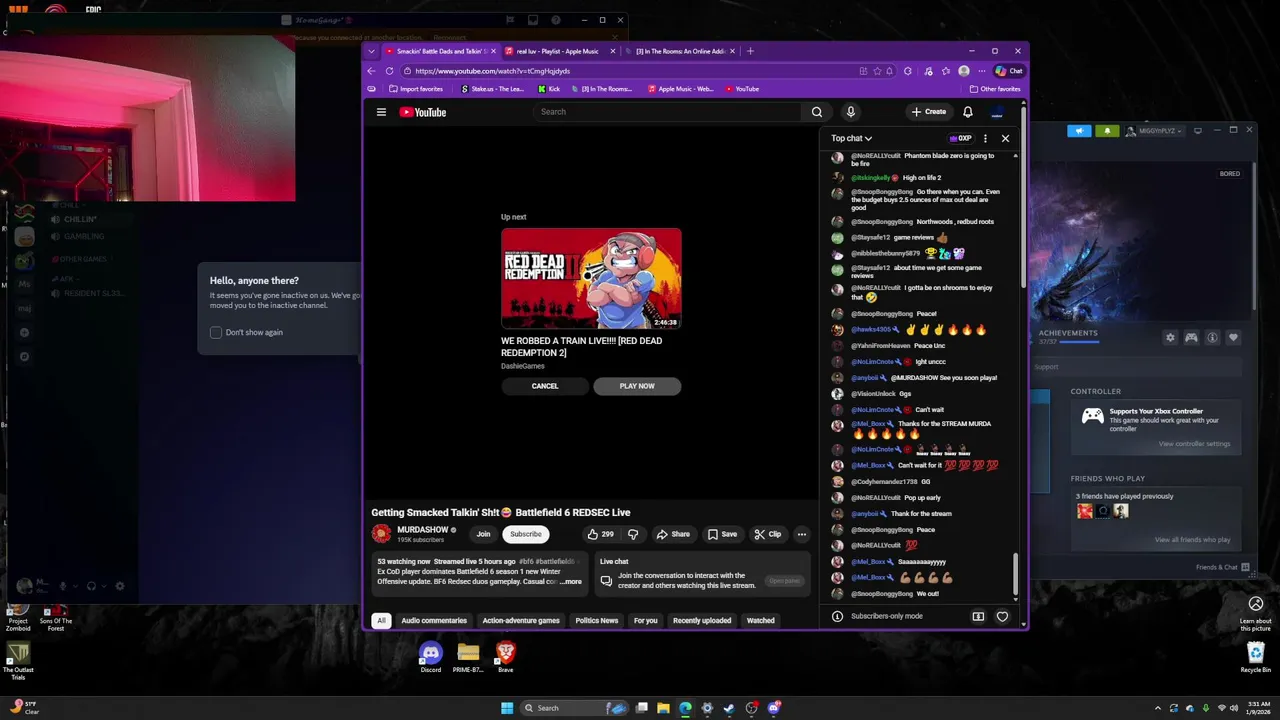Open the Windows Start menu

(x=507, y=708)
